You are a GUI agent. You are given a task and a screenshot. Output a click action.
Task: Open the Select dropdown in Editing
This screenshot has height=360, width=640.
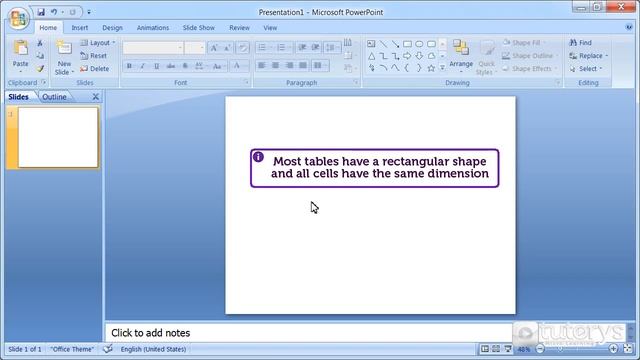click(585, 69)
